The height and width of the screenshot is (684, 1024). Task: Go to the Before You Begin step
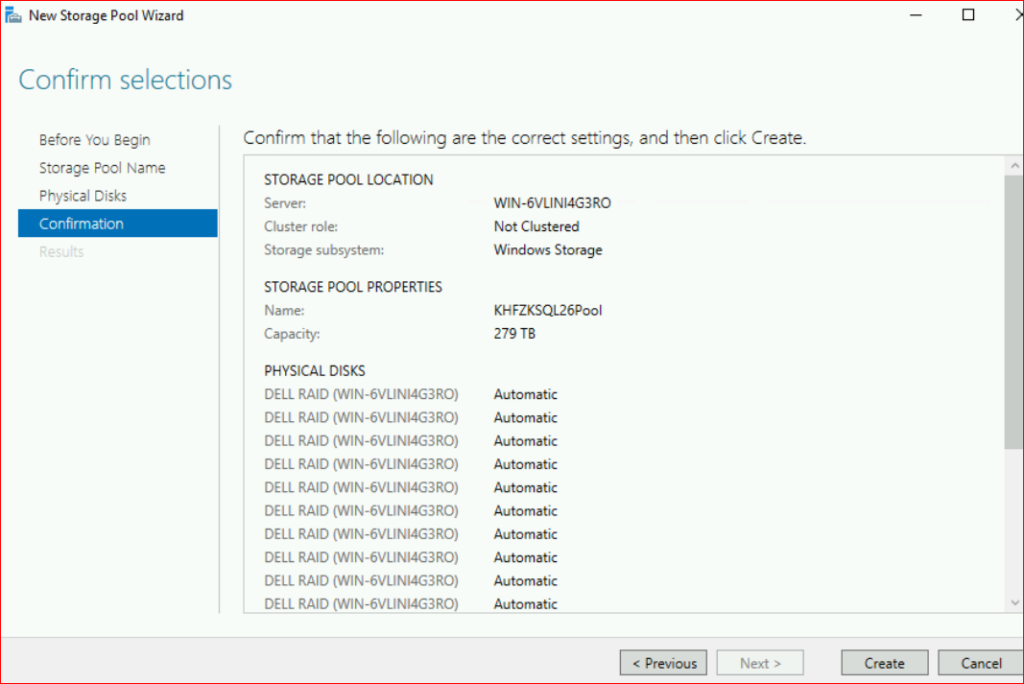[94, 140]
